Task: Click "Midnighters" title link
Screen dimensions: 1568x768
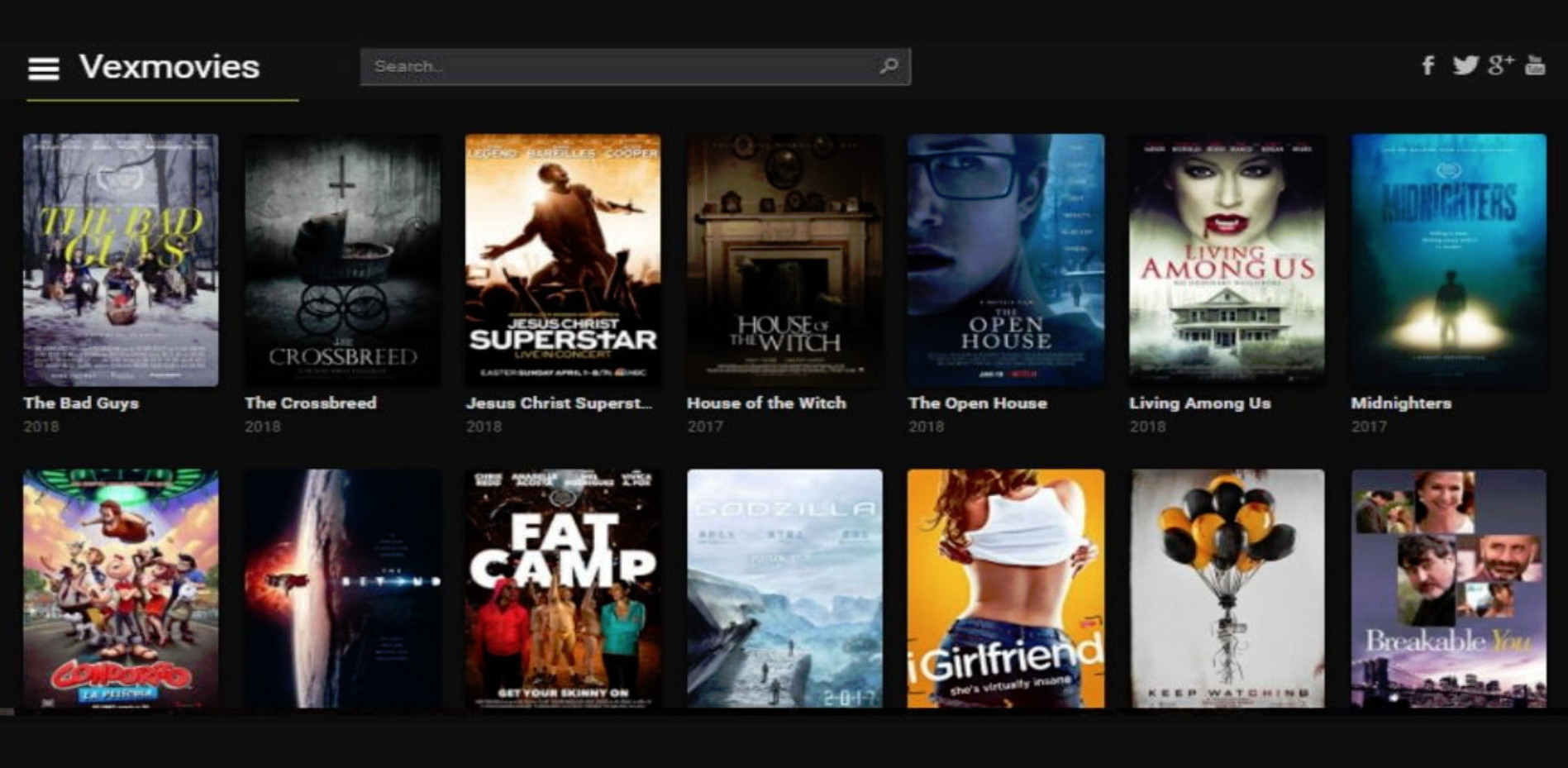Action: pyautogui.click(x=1401, y=403)
